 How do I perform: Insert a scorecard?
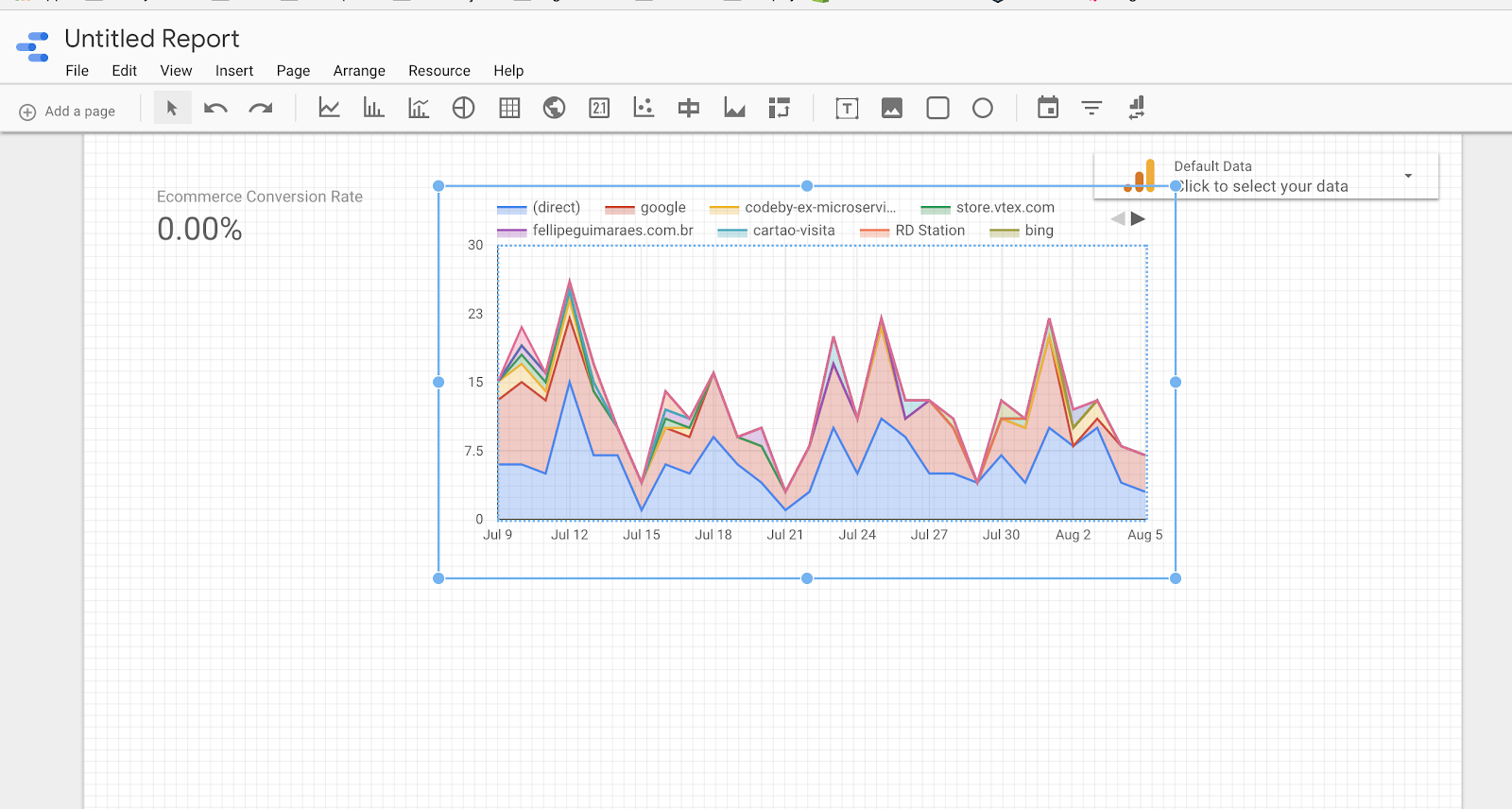(599, 108)
